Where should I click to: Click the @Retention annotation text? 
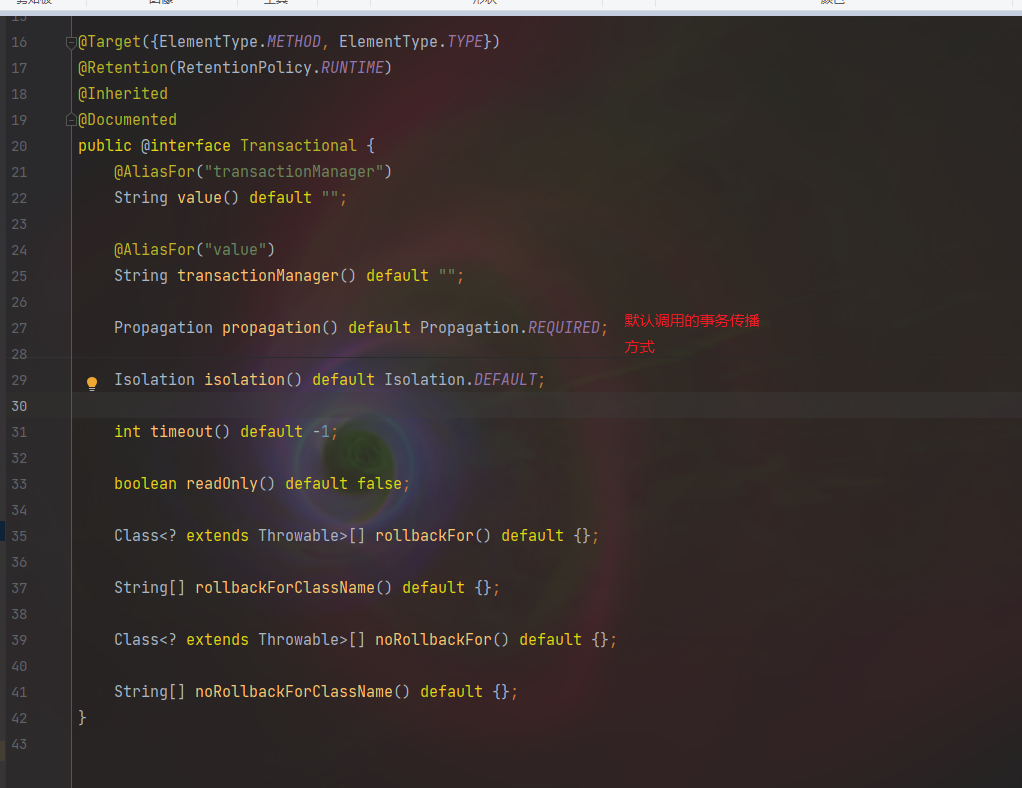click(123, 68)
